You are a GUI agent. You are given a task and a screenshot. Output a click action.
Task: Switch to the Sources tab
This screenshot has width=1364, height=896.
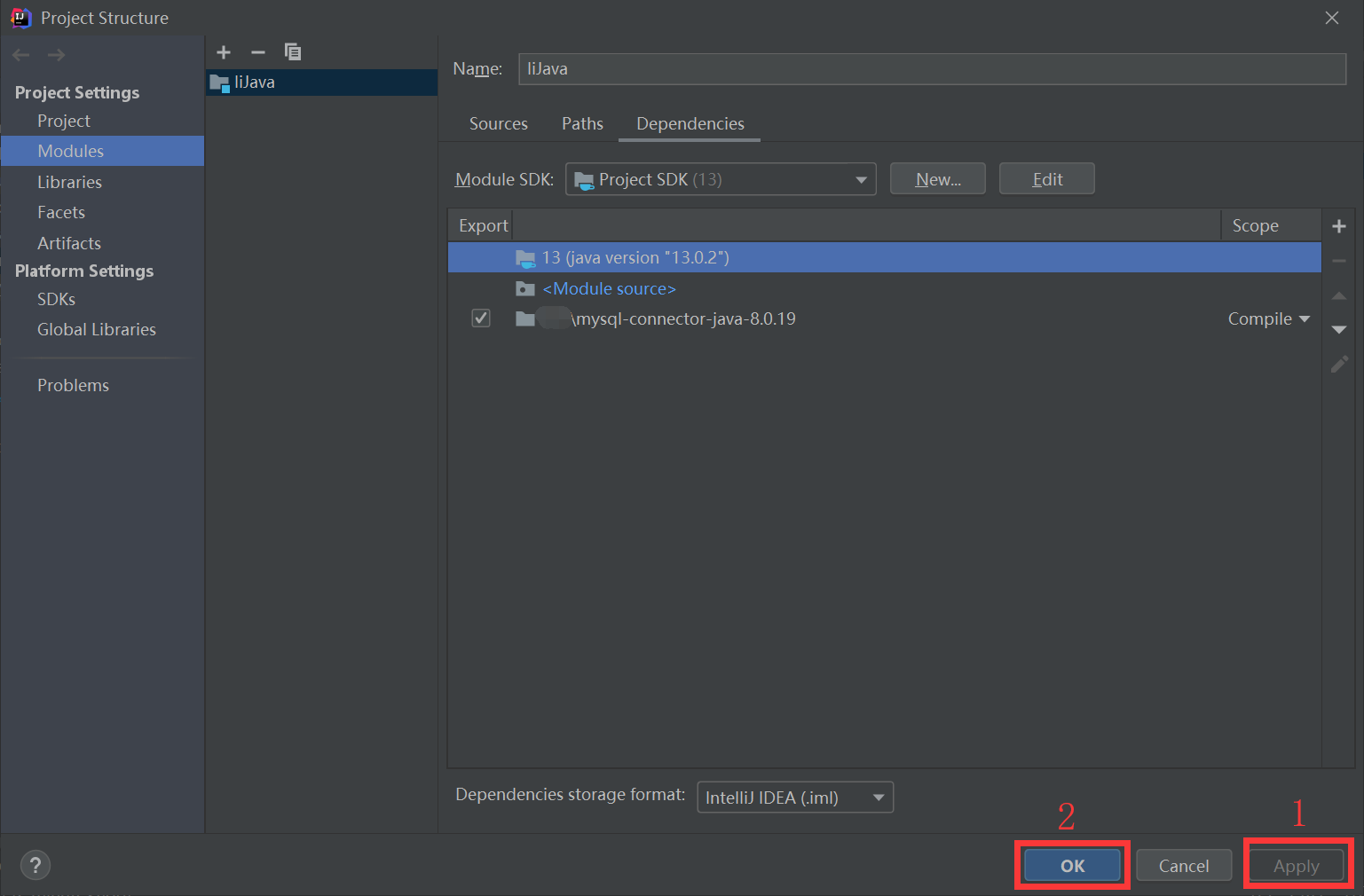[499, 124]
